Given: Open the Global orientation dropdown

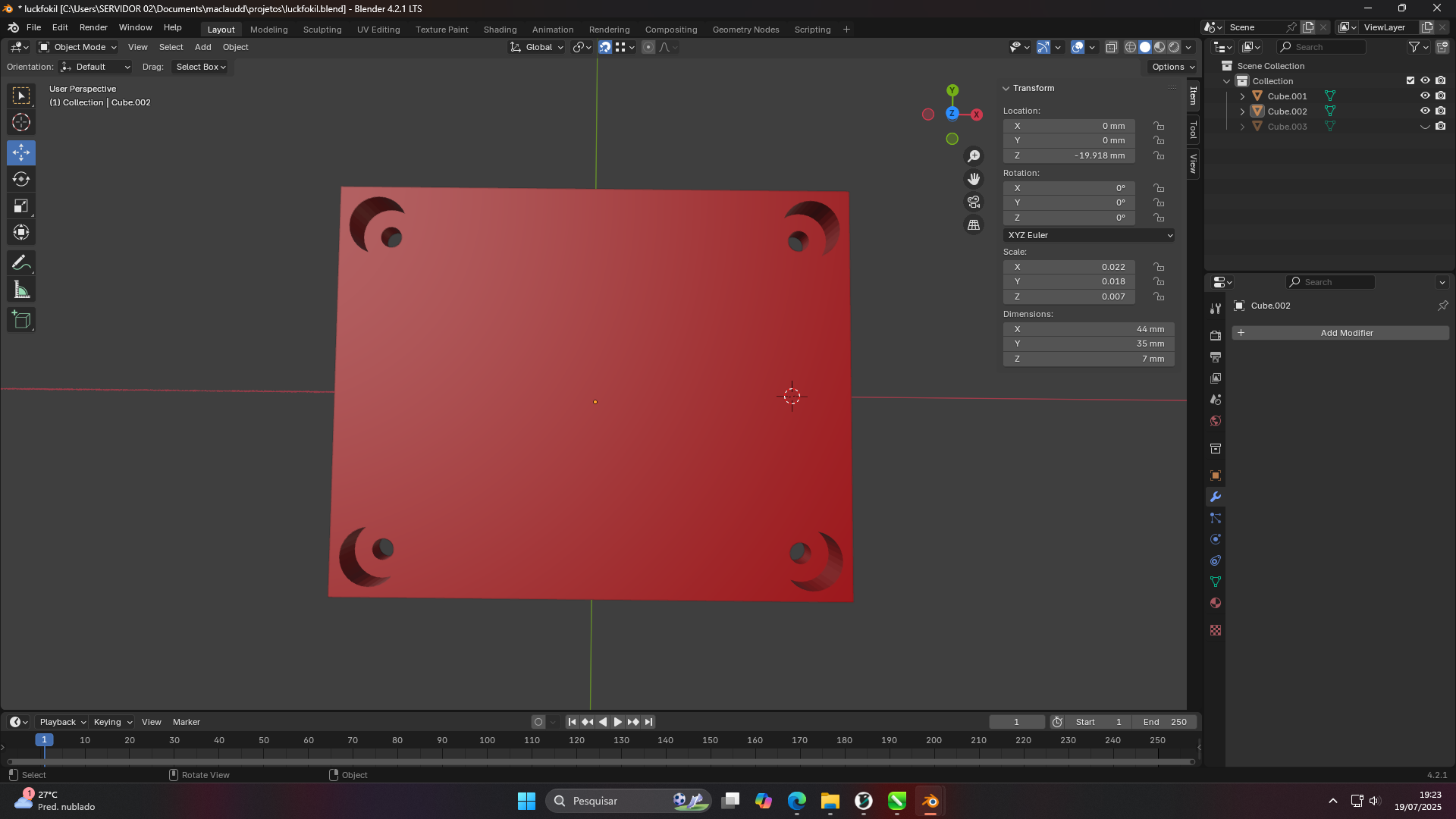Looking at the screenshot, I should pyautogui.click(x=537, y=47).
